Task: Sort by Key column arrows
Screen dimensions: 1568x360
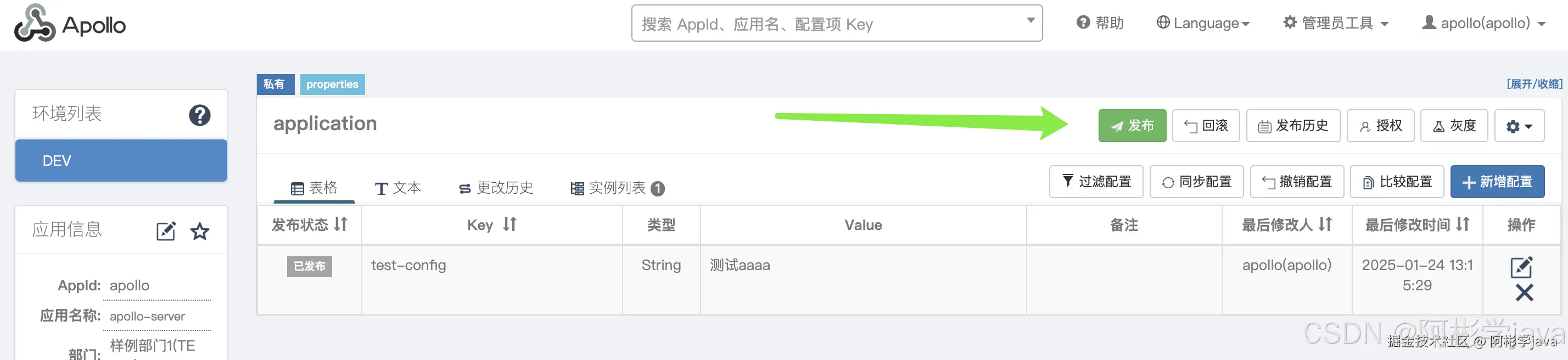Action: pyautogui.click(x=509, y=224)
